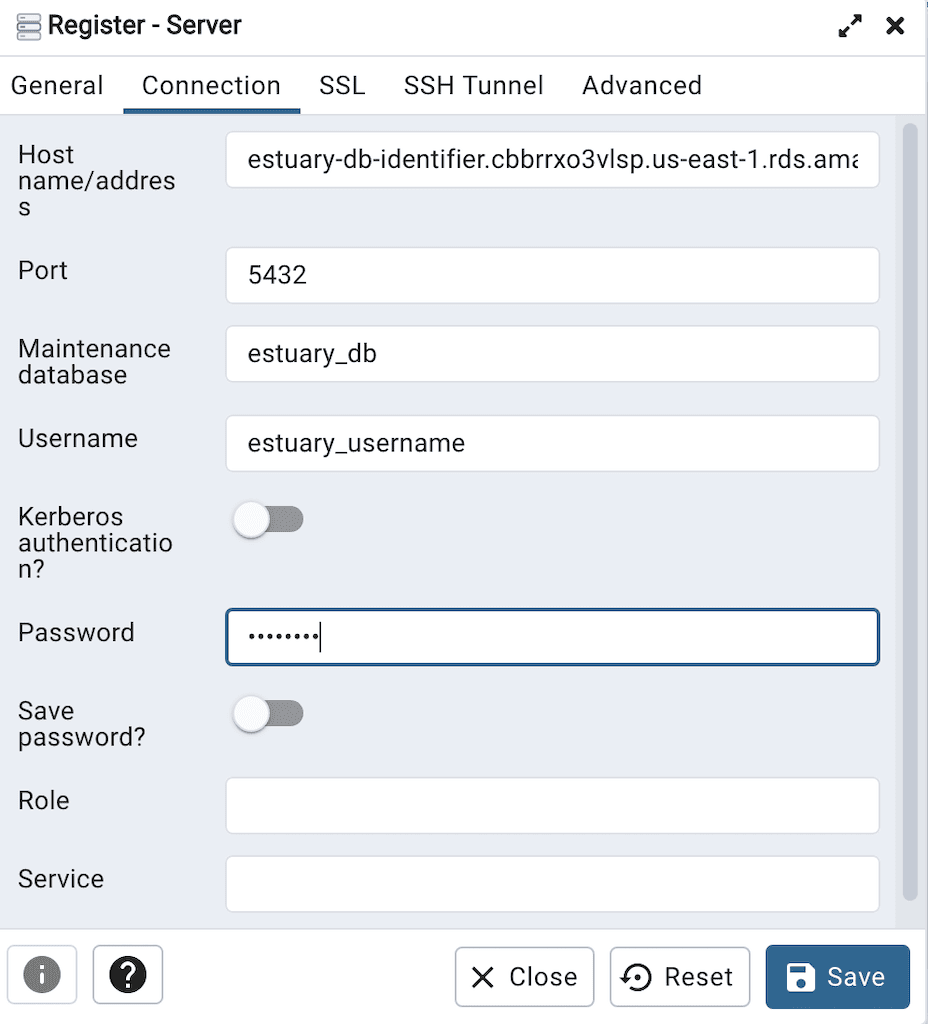Toggle Kerberos authentication switch

pos(268,519)
